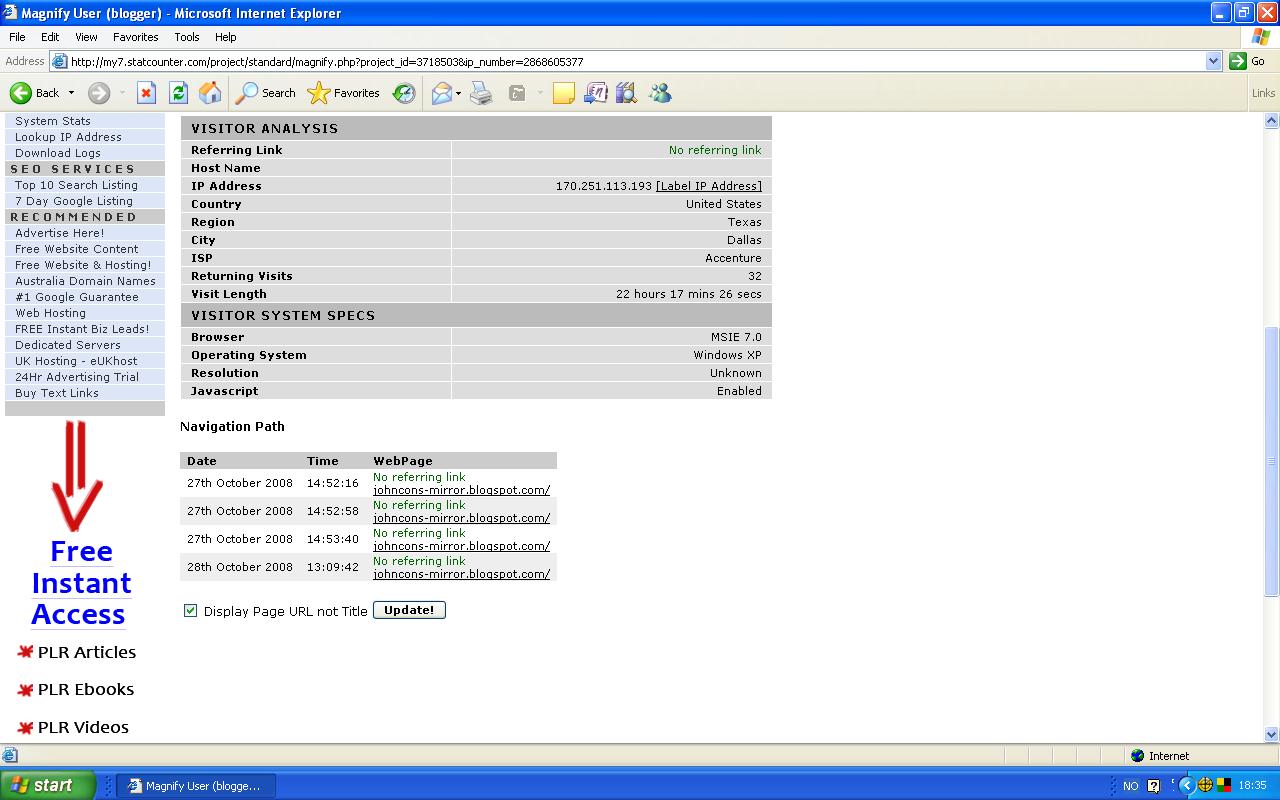The image size is (1280, 800).
Task: Open the Favorites star in the toolbar
Action: pyautogui.click(x=343, y=93)
